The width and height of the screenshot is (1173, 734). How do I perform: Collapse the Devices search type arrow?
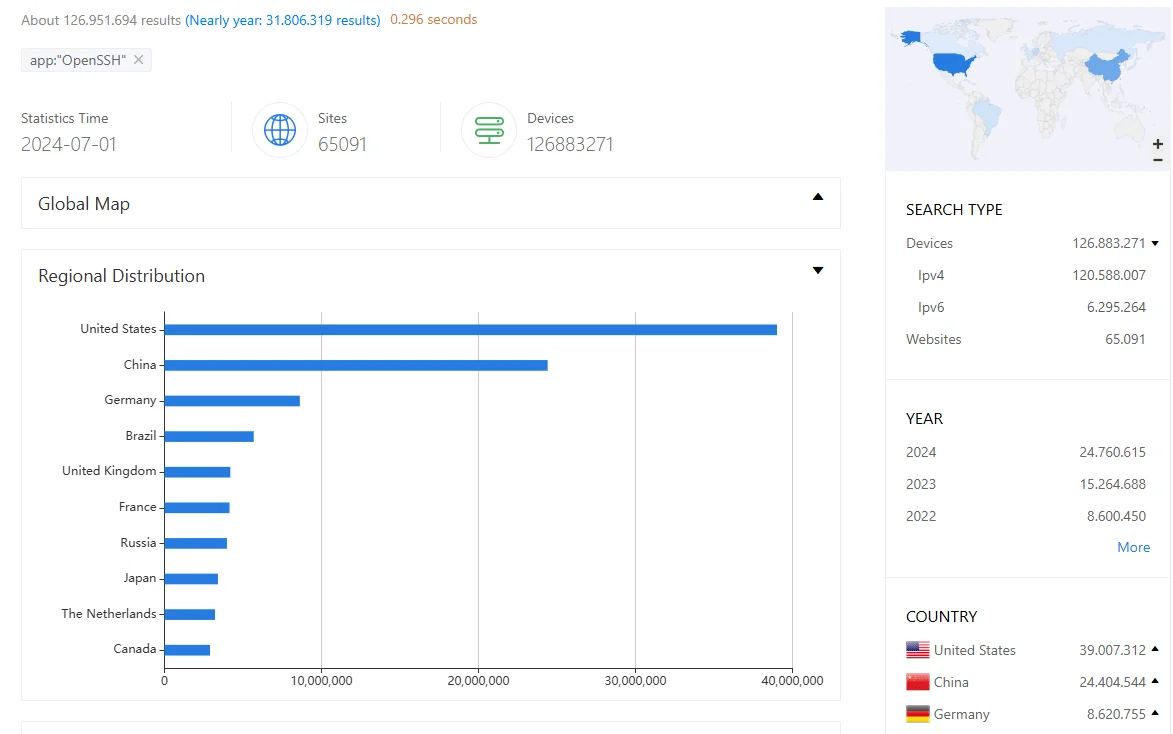point(1155,243)
